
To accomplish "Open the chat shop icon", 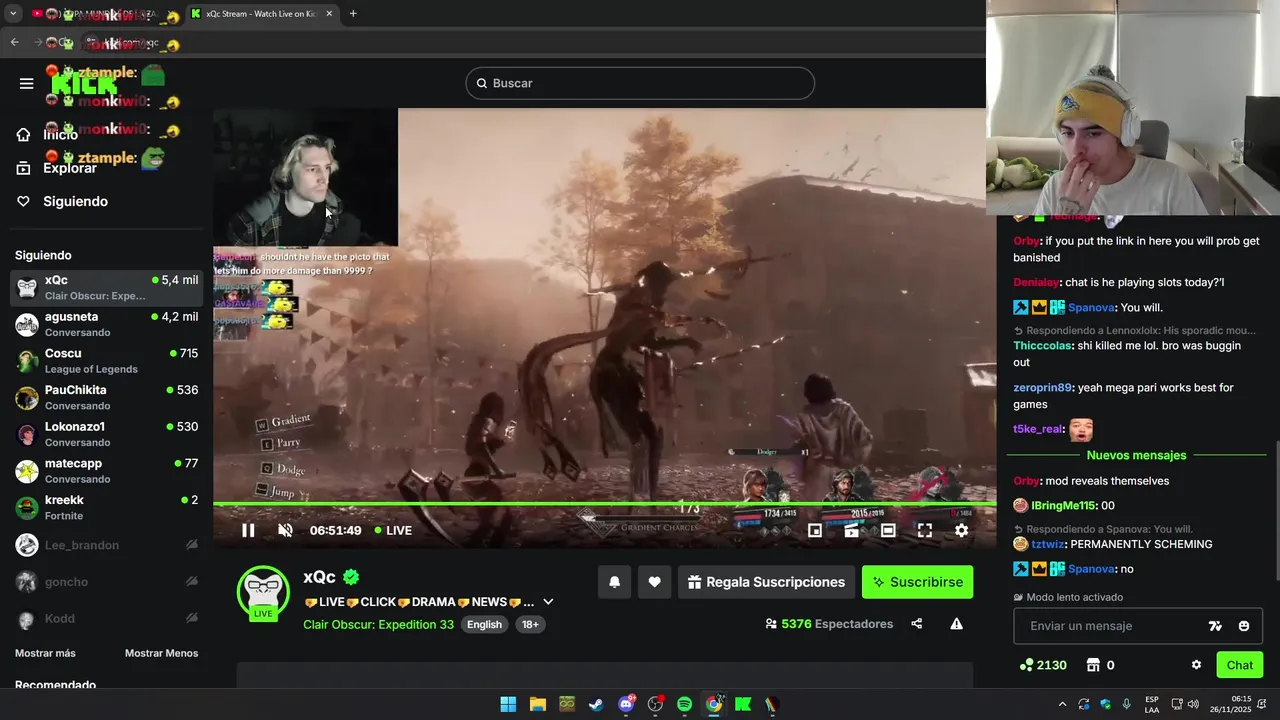I will [1093, 665].
